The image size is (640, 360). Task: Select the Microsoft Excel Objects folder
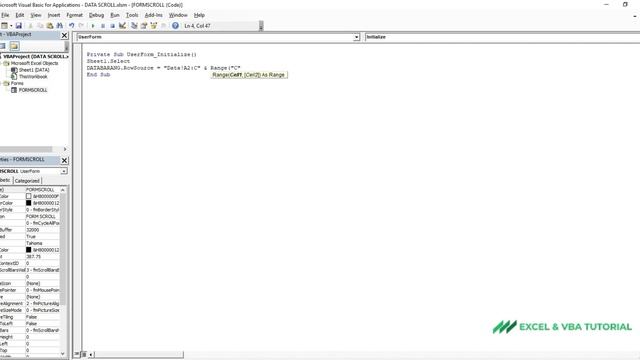click(34, 63)
